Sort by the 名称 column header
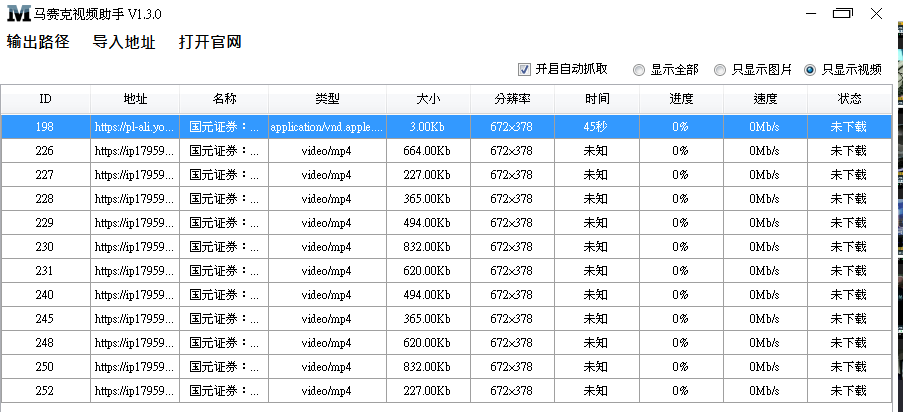 224,99
